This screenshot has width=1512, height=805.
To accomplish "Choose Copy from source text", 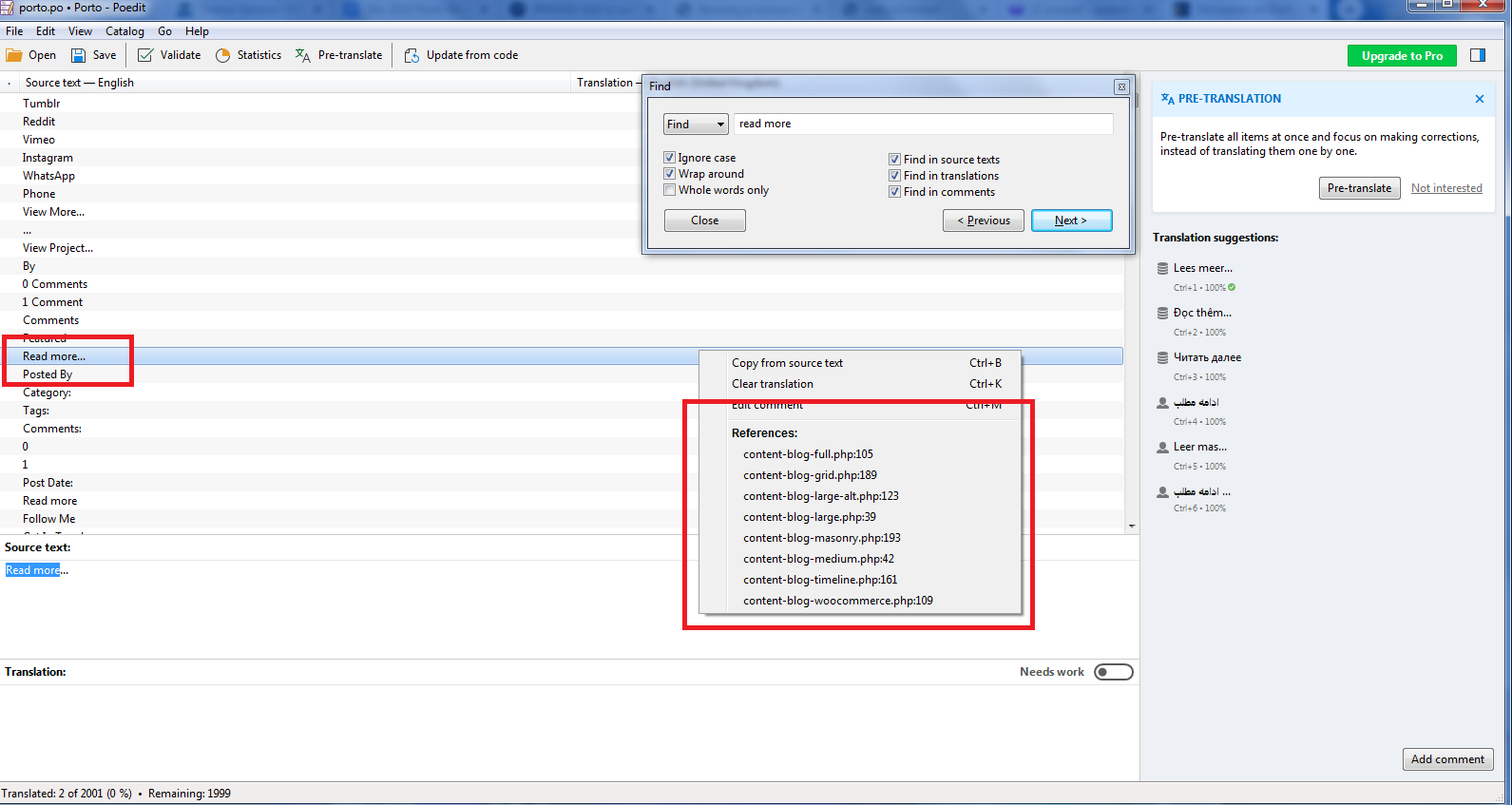I will [x=860, y=363].
